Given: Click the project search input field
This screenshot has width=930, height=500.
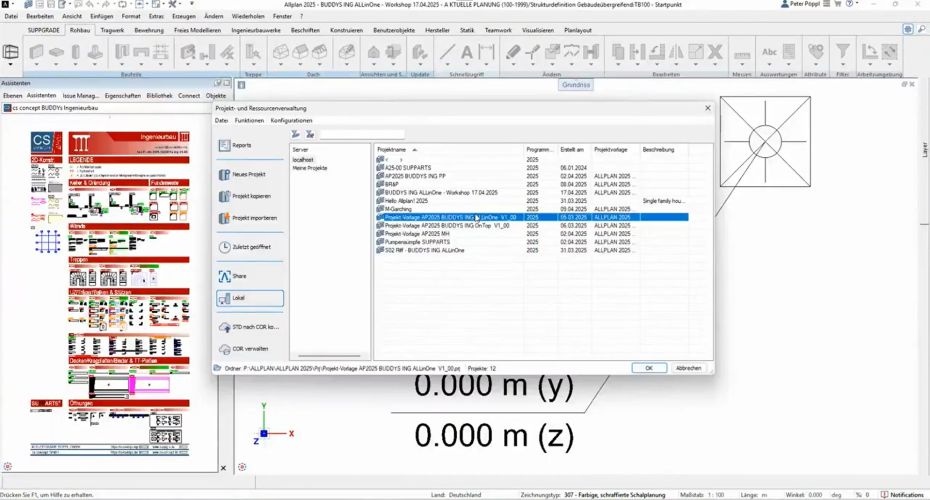Looking at the screenshot, I should (x=361, y=134).
